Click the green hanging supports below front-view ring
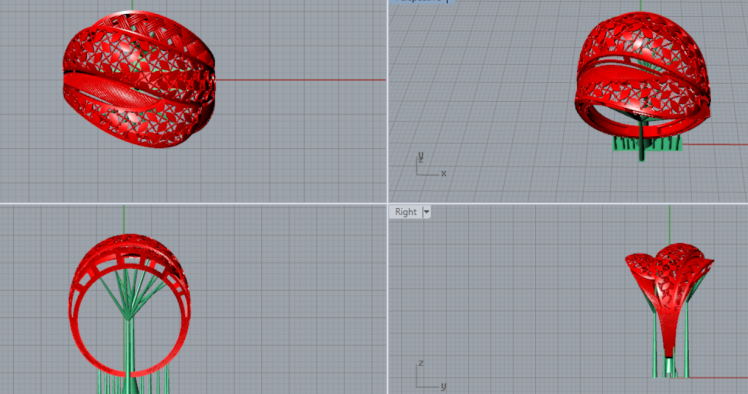 pyautogui.click(x=134, y=382)
